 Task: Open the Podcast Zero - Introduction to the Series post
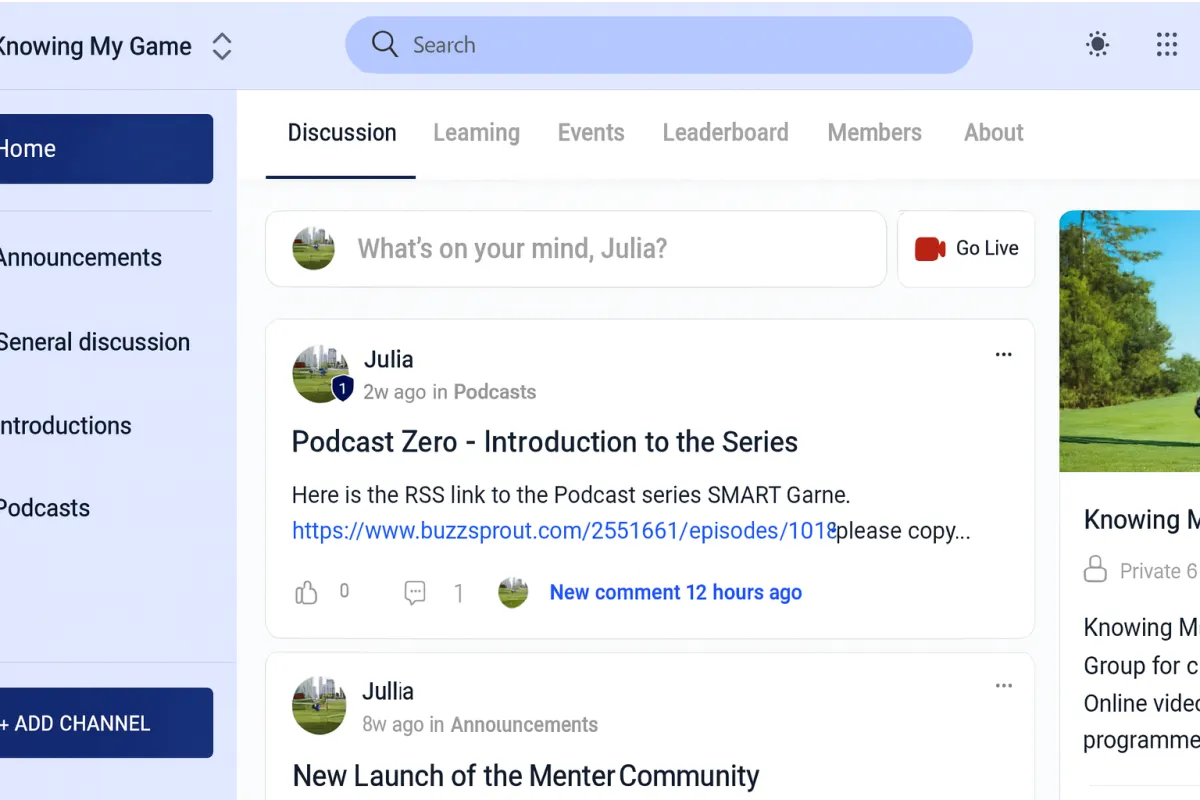[x=545, y=442]
